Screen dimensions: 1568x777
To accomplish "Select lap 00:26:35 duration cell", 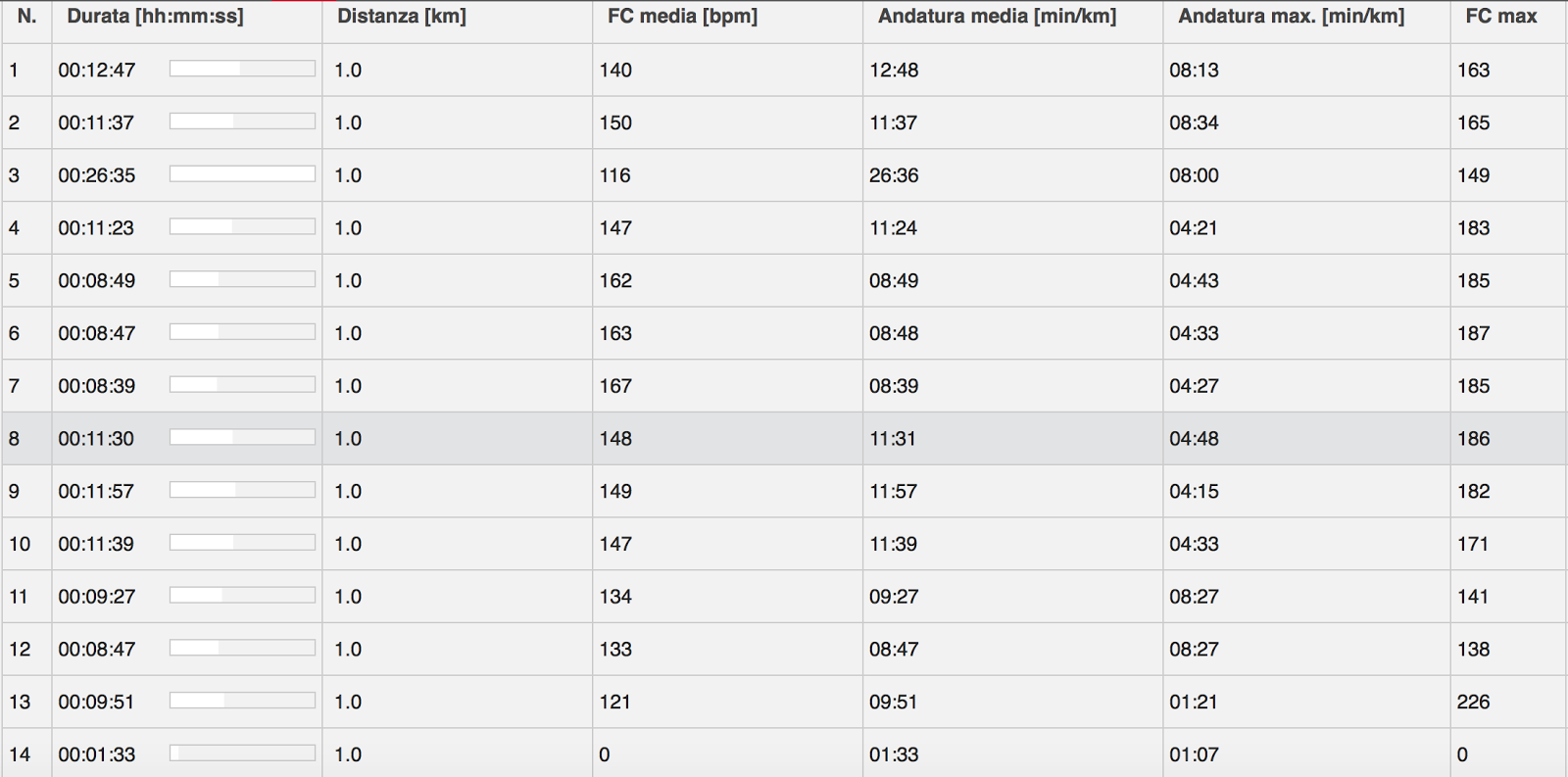I will click(x=97, y=175).
